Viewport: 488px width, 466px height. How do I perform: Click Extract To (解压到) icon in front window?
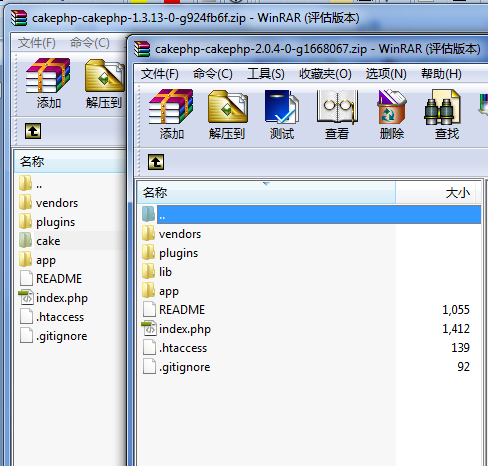coord(227,114)
